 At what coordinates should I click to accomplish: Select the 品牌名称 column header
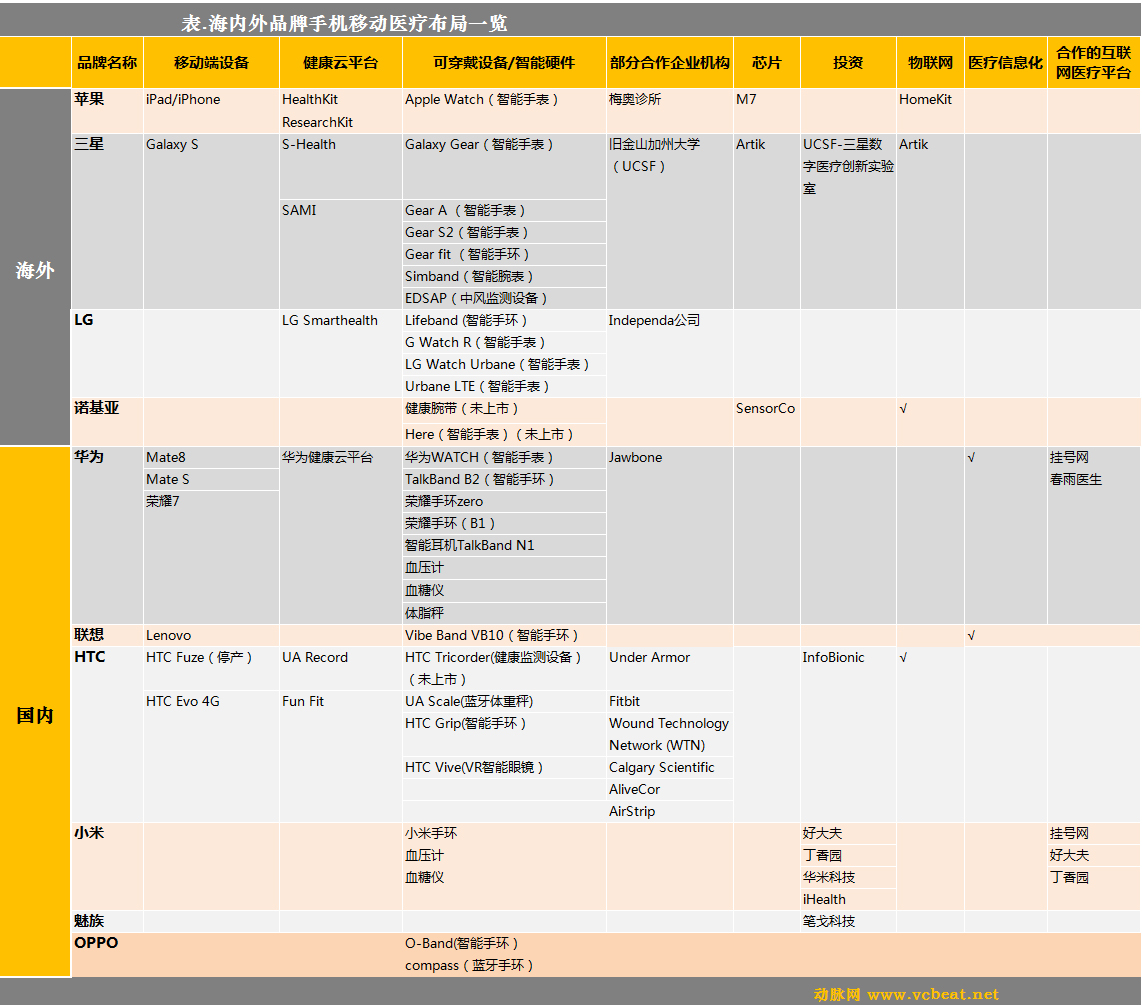(x=107, y=63)
